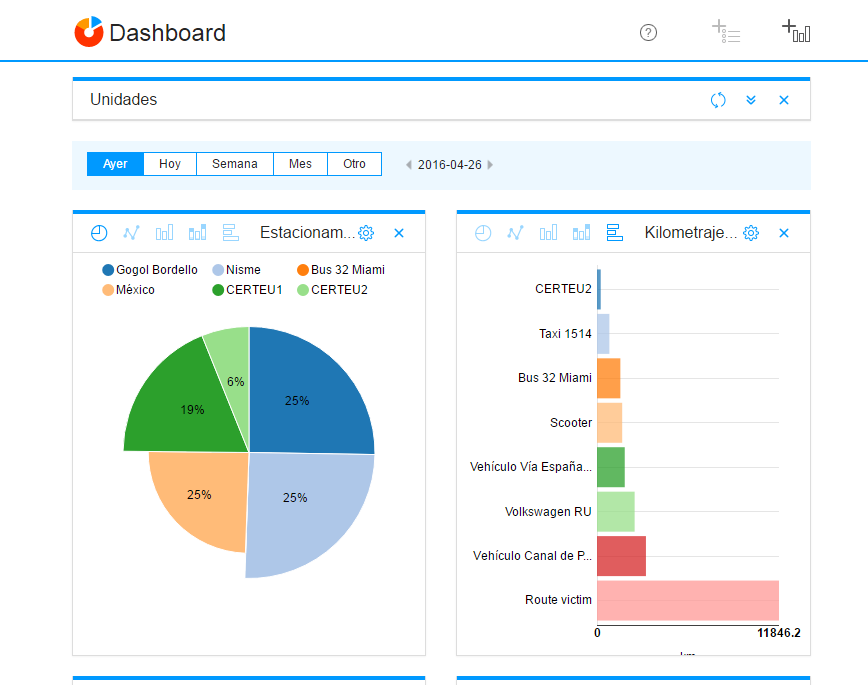
Task: Click the add chart icon in header
Action: pos(796,31)
